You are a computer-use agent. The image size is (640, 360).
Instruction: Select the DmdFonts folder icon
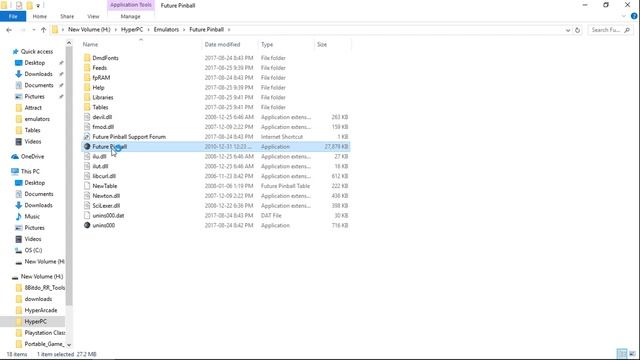87,58
